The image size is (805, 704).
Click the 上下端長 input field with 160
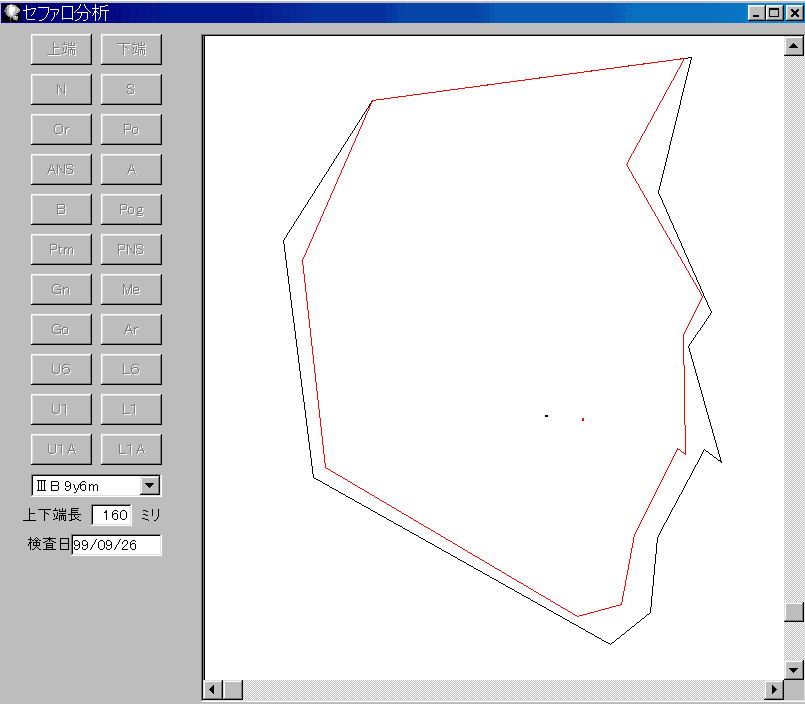[x=112, y=515]
